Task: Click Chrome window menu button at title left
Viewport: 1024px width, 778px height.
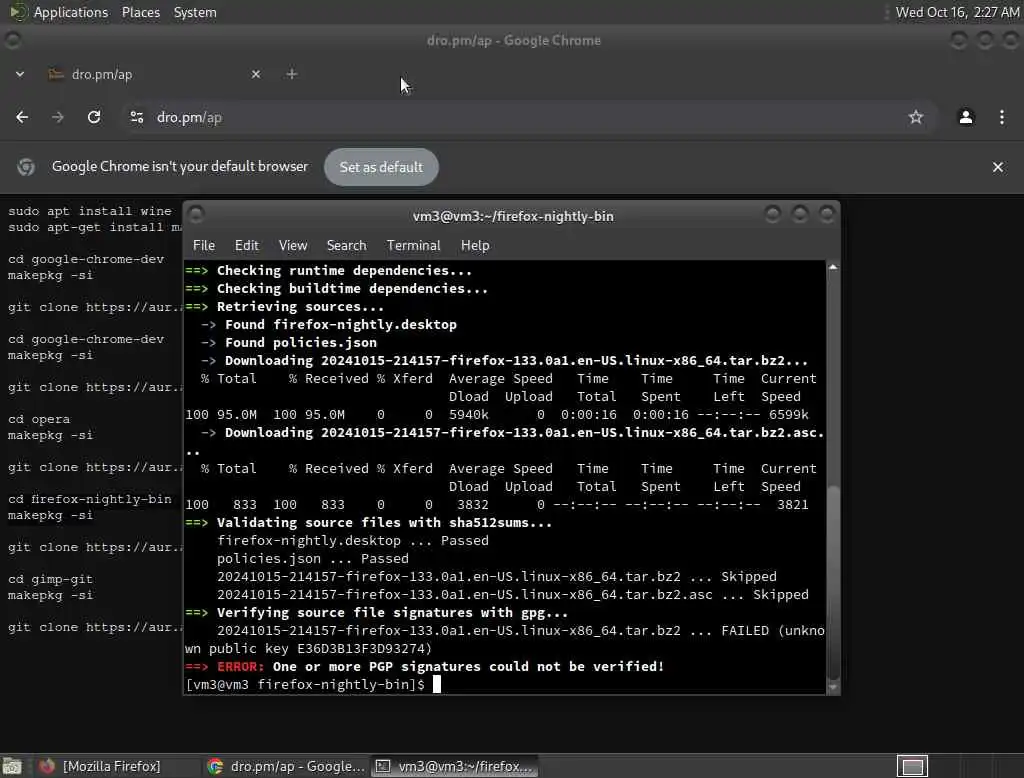Action: [x=12, y=41]
